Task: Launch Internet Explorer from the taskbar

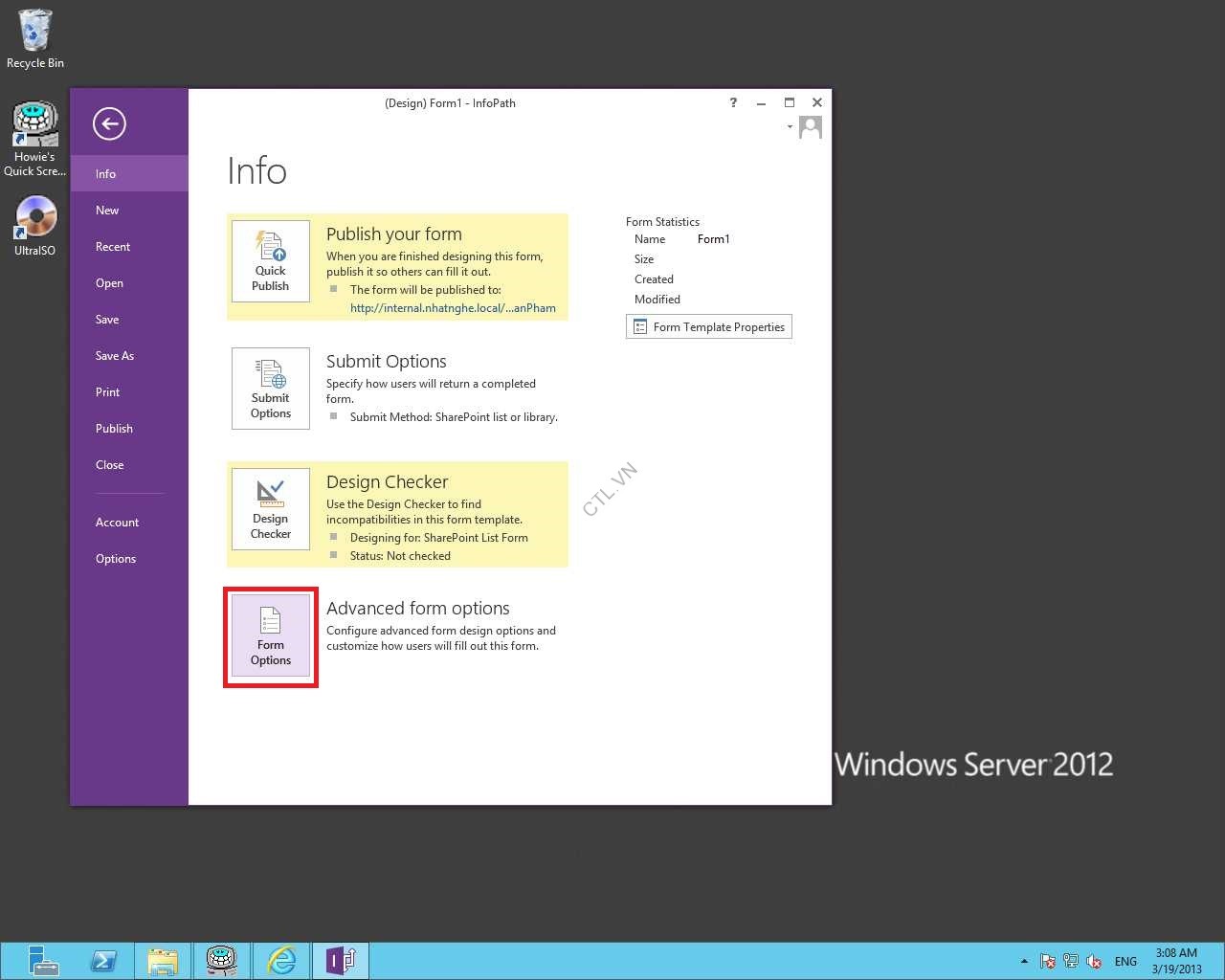Action: coord(281,960)
